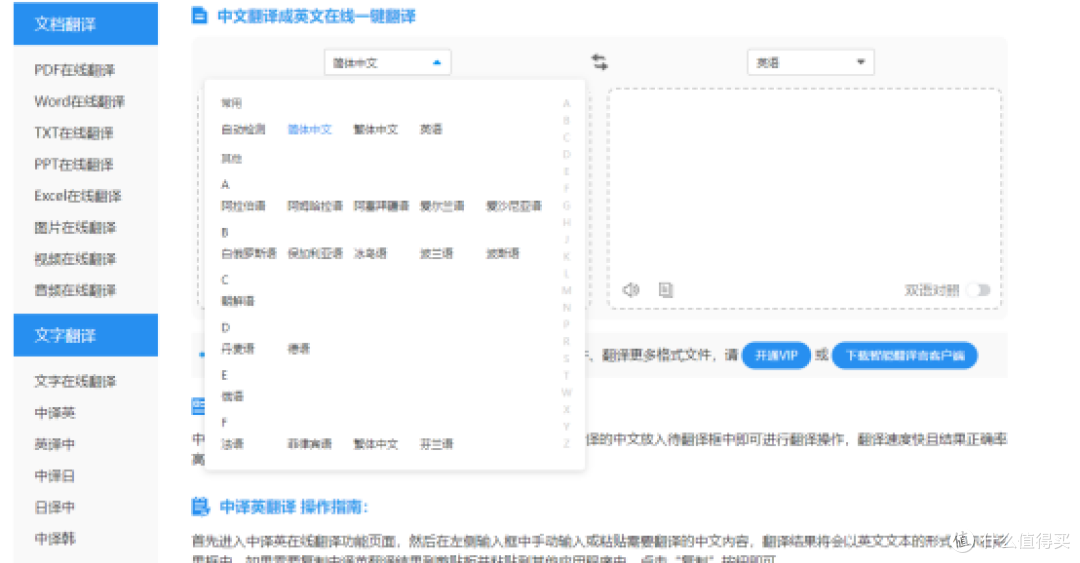Viewport: 1080px width, 563px height.
Task: Select 阿拉伯语 language option
Action: pos(243,206)
